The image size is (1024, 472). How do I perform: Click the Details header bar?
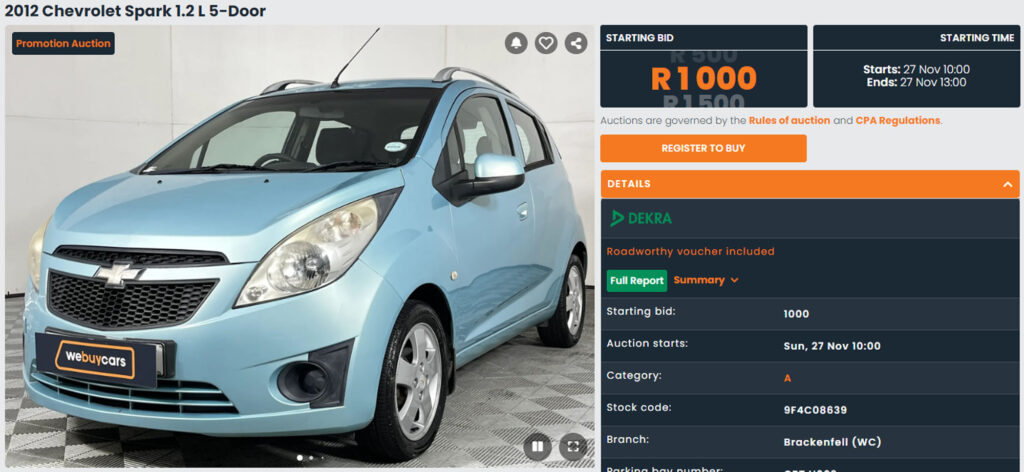point(810,184)
